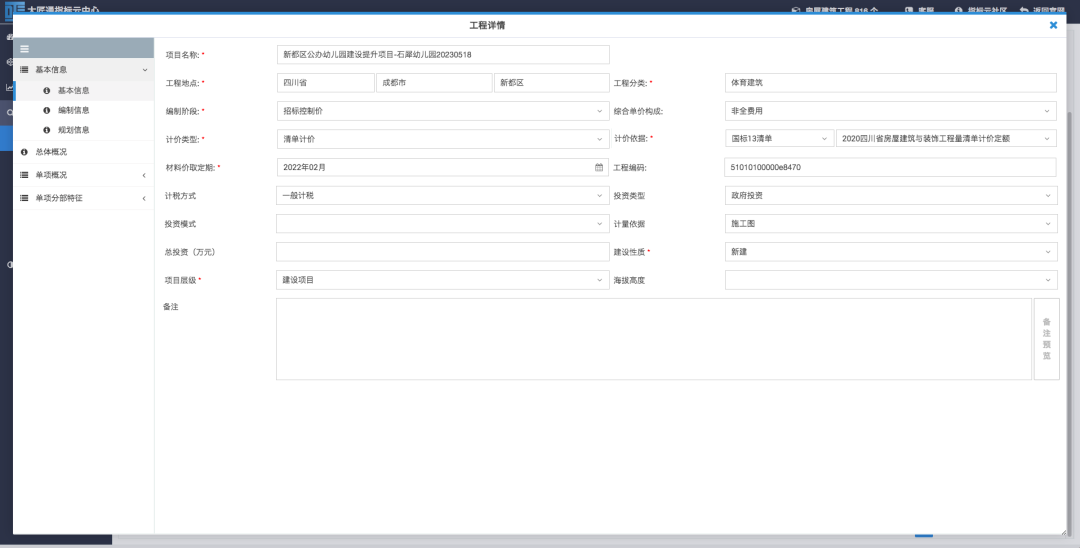Click inside the 备注 text area
Screen dimensions: 1080x548
point(654,339)
